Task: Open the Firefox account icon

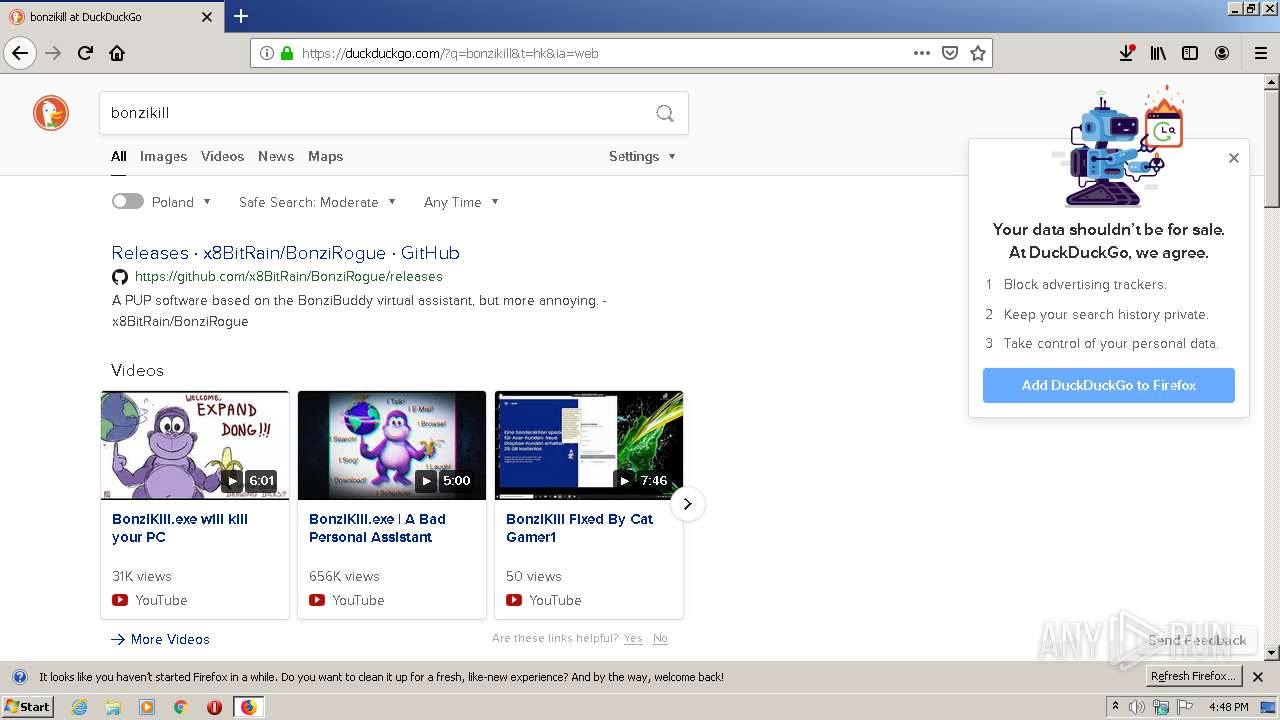Action: click(x=1222, y=53)
